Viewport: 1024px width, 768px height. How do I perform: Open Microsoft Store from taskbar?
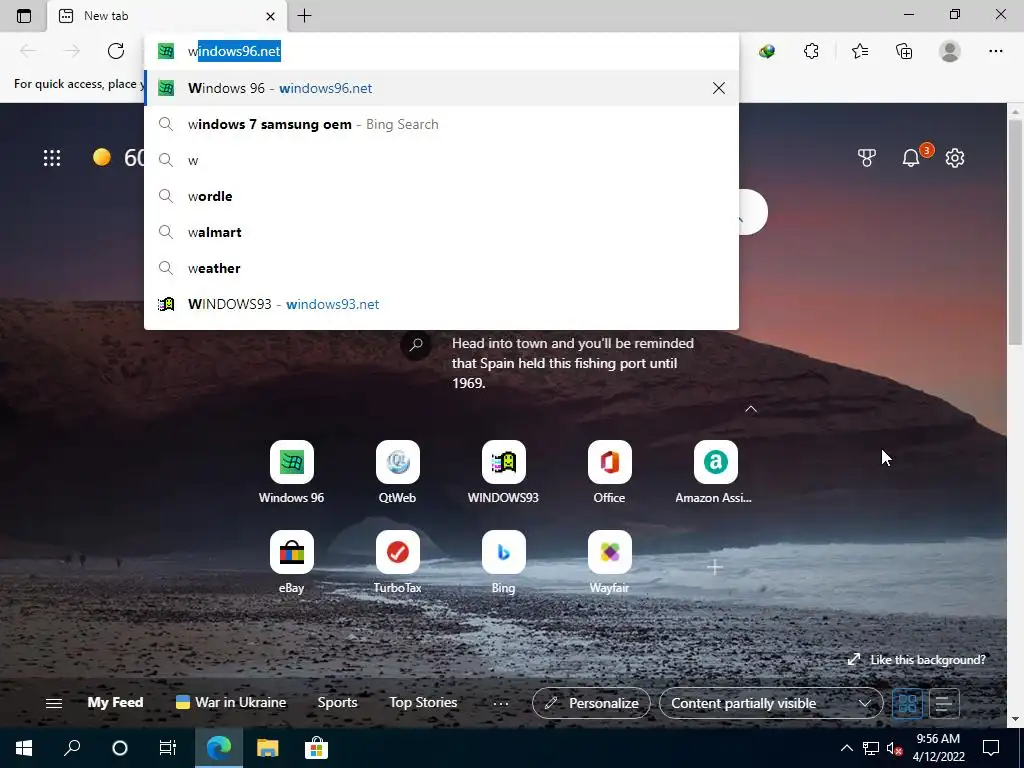pos(316,748)
